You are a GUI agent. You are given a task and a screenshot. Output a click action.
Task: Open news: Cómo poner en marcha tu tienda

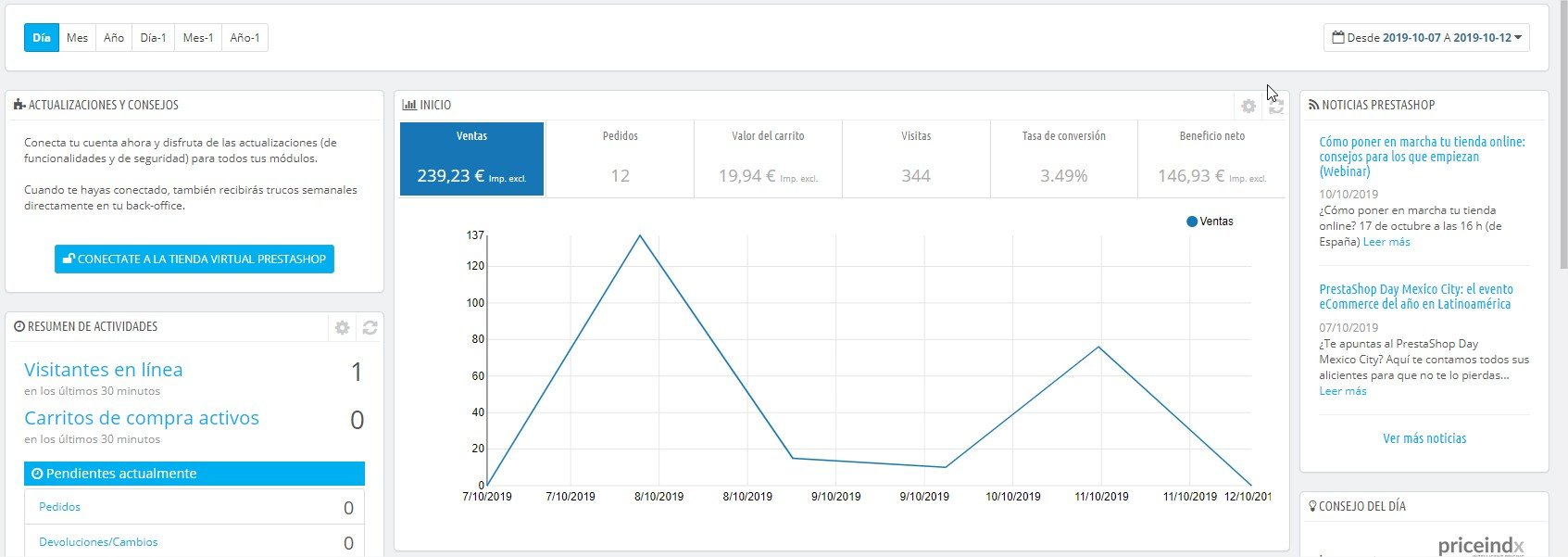pyautogui.click(x=1422, y=157)
